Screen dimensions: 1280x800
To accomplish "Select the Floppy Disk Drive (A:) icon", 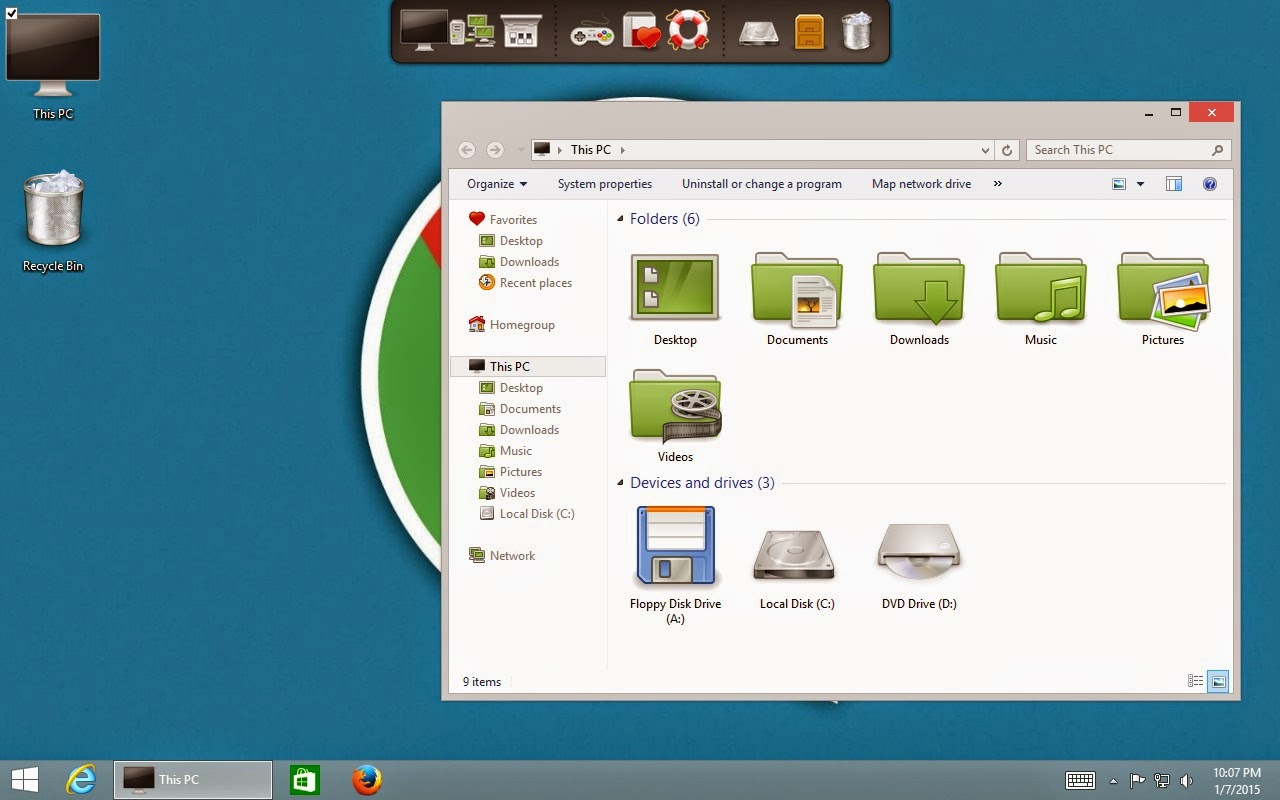I will pyautogui.click(x=675, y=546).
